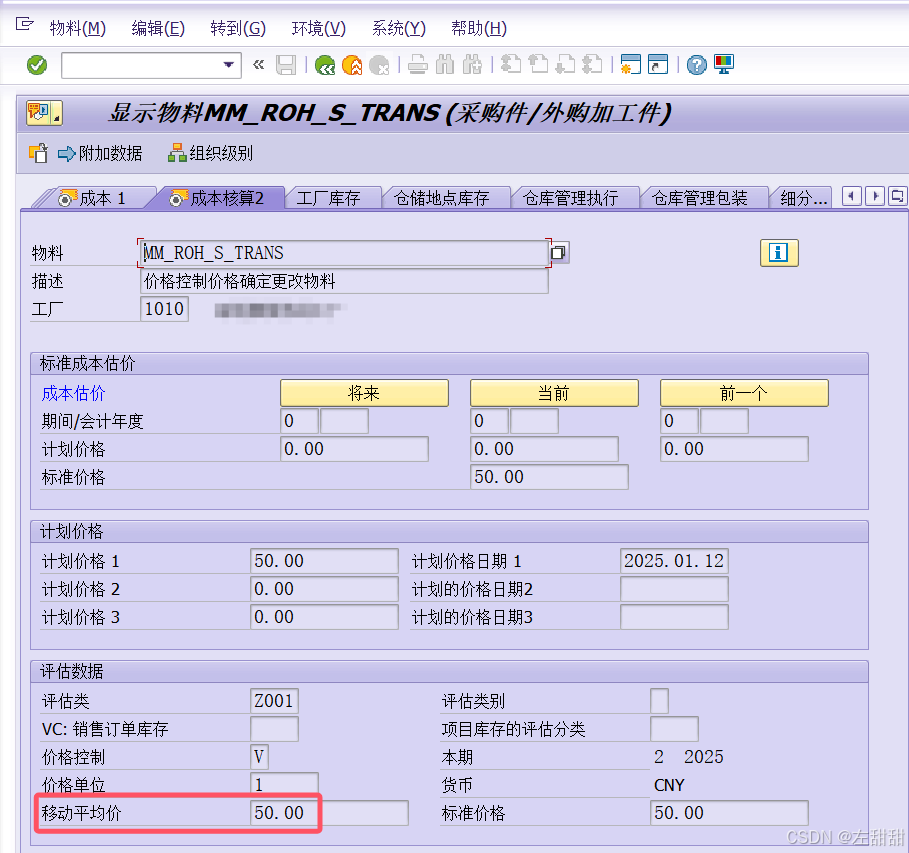This screenshot has width=909, height=853.
Task: Click the 计划价格 2 field
Action: coord(324,589)
